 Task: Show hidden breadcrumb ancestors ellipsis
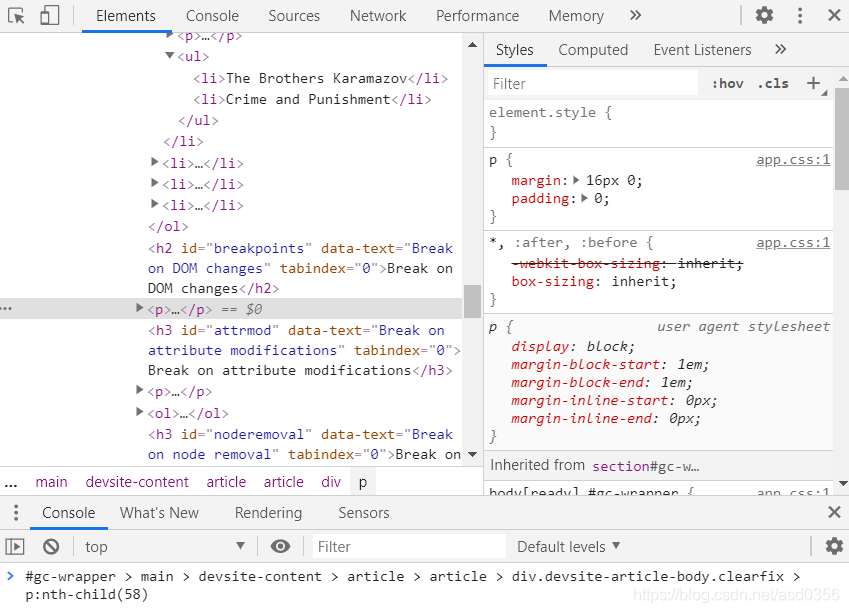(x=11, y=482)
